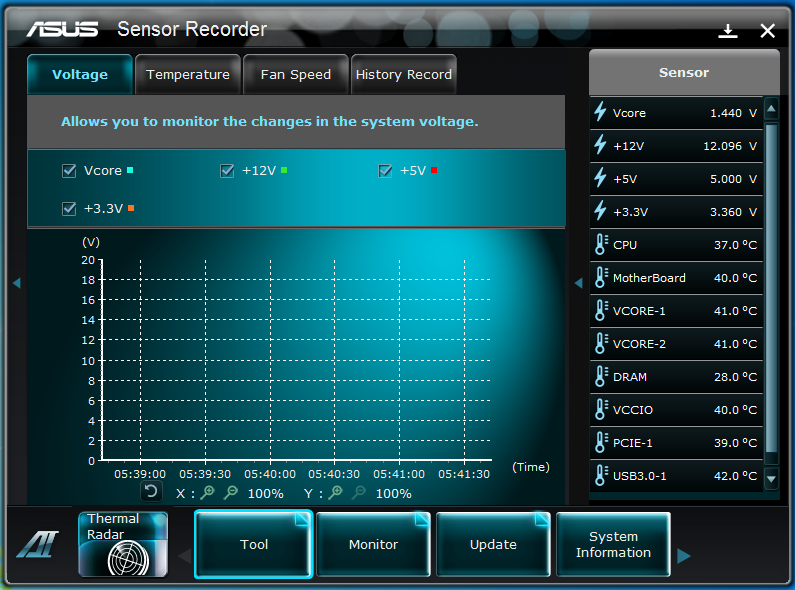Click the MotherBoard 40.0 °C reading
Viewport: 795px width, 590px height.
tap(735, 278)
